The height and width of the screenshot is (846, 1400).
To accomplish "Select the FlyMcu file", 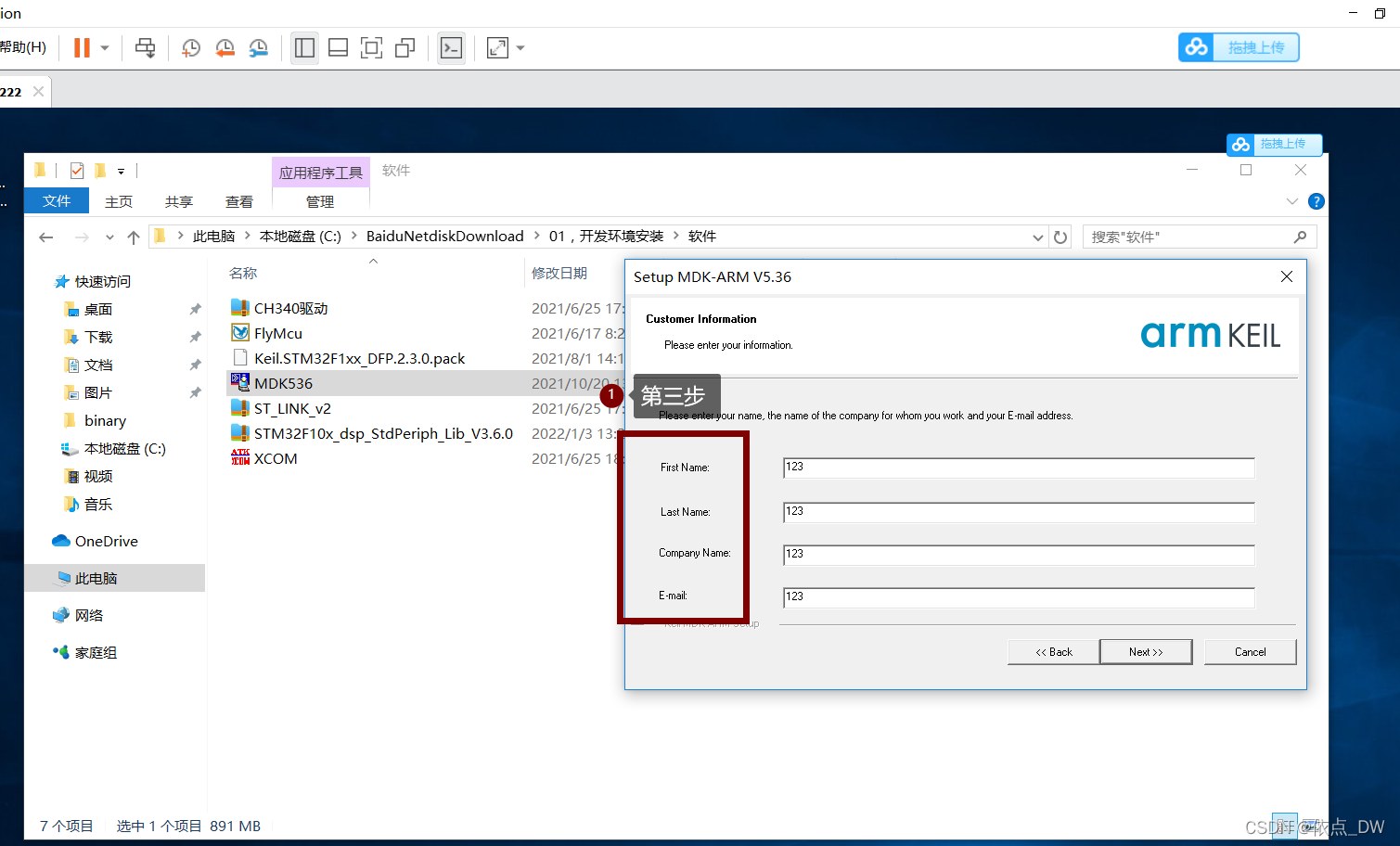I will (x=277, y=333).
